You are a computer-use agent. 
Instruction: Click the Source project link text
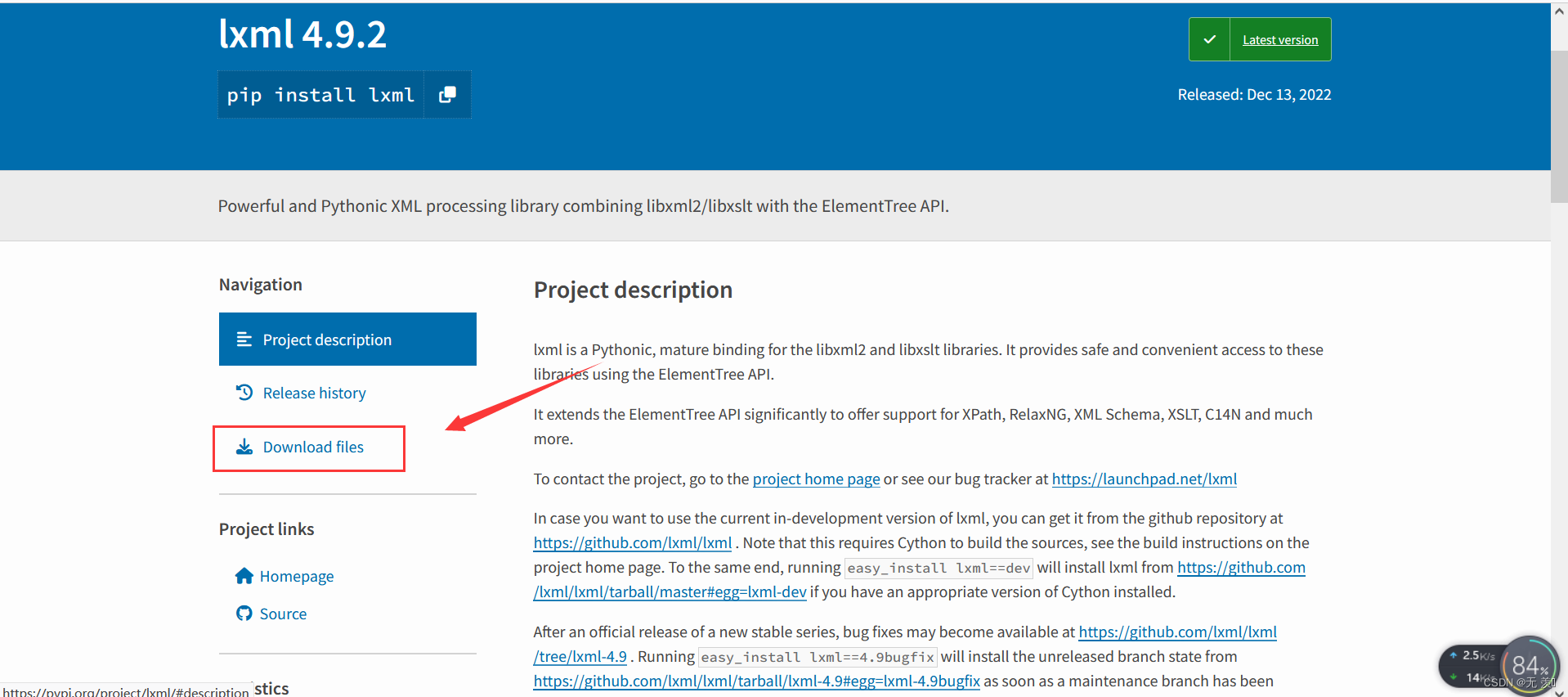click(x=283, y=614)
